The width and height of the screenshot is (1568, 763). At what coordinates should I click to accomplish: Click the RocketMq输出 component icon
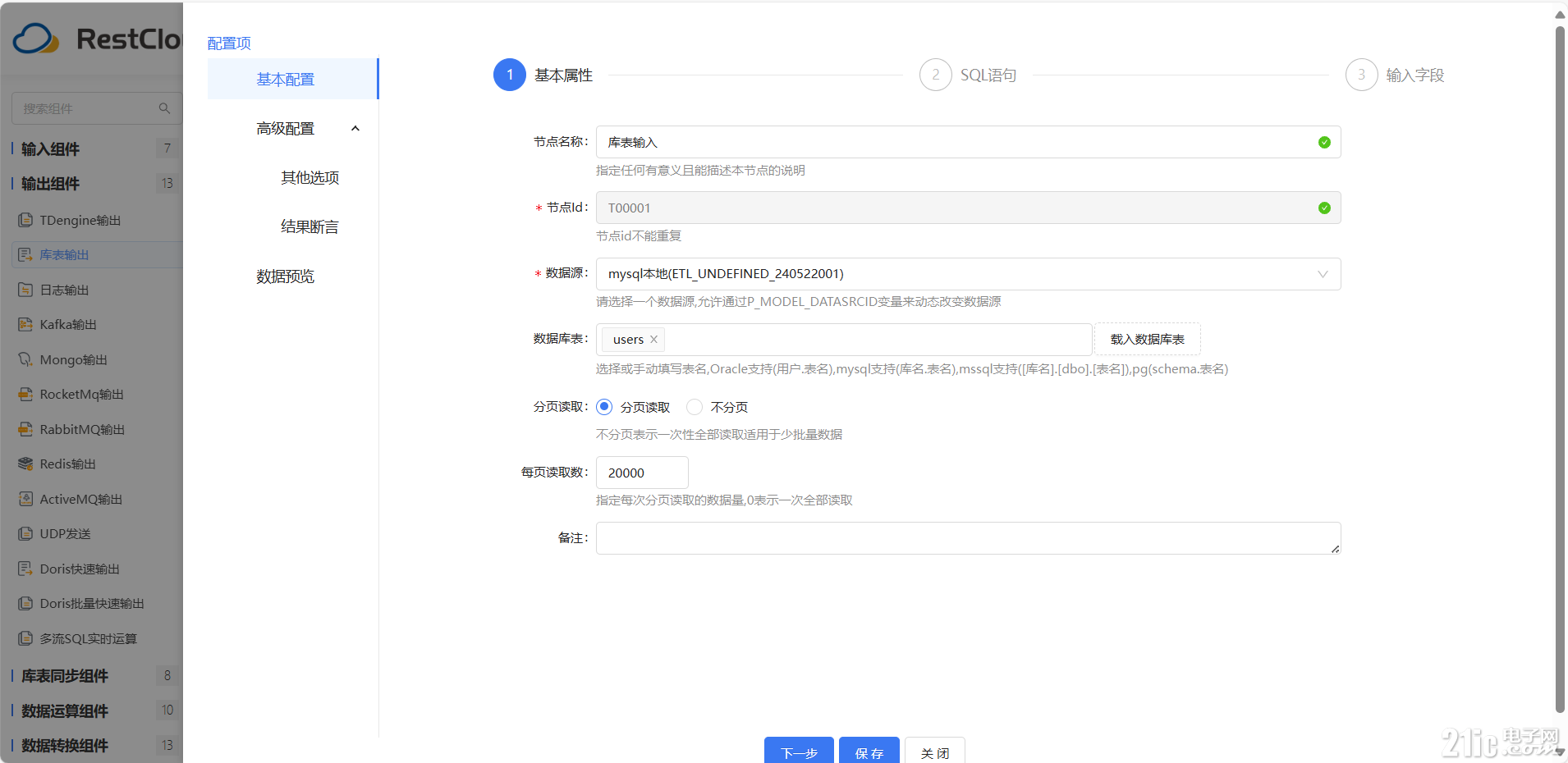[x=25, y=394]
